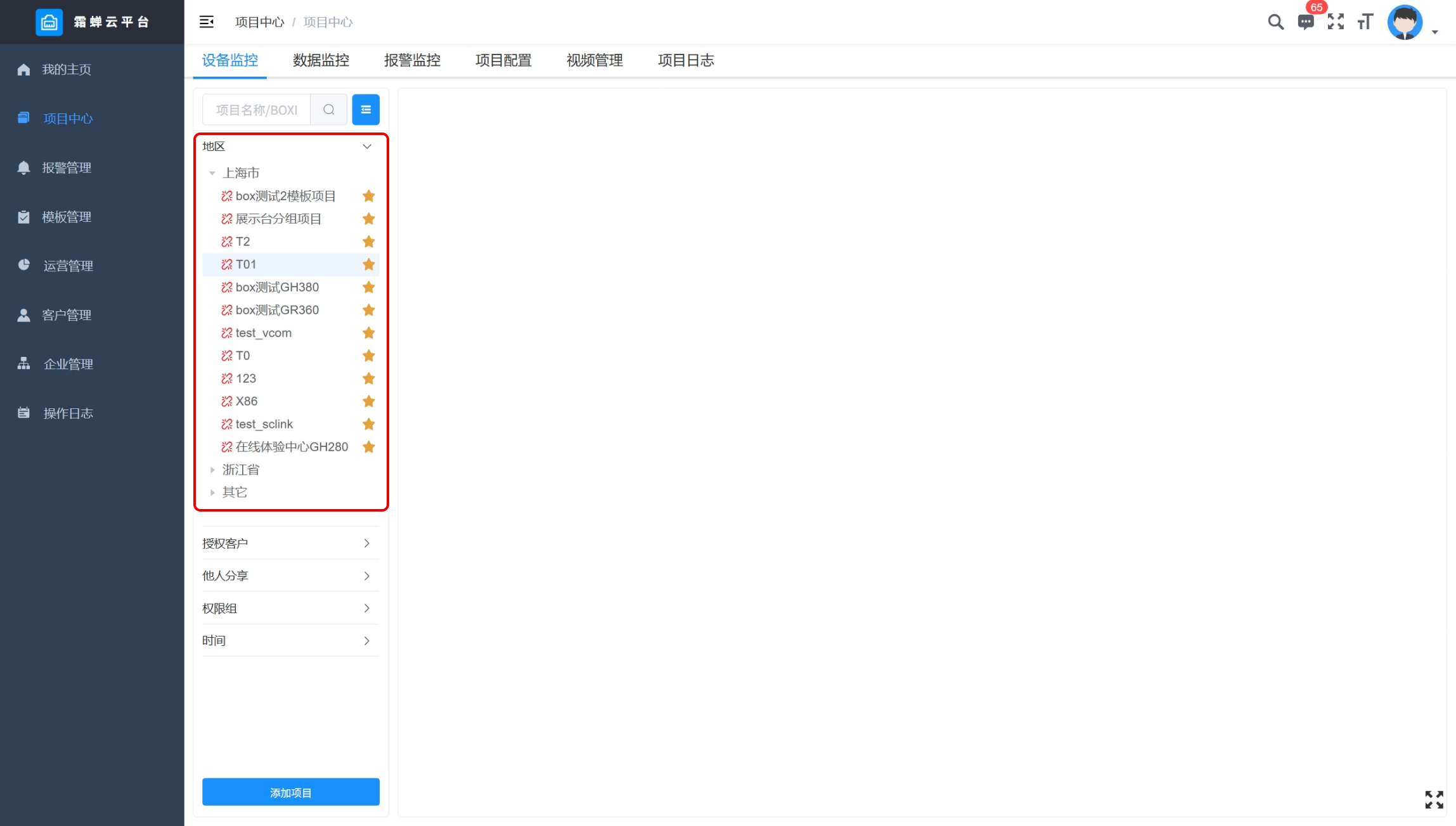This screenshot has width=1456, height=826.
Task: Switch to the 项目日志 tab
Action: pyautogui.click(x=686, y=60)
